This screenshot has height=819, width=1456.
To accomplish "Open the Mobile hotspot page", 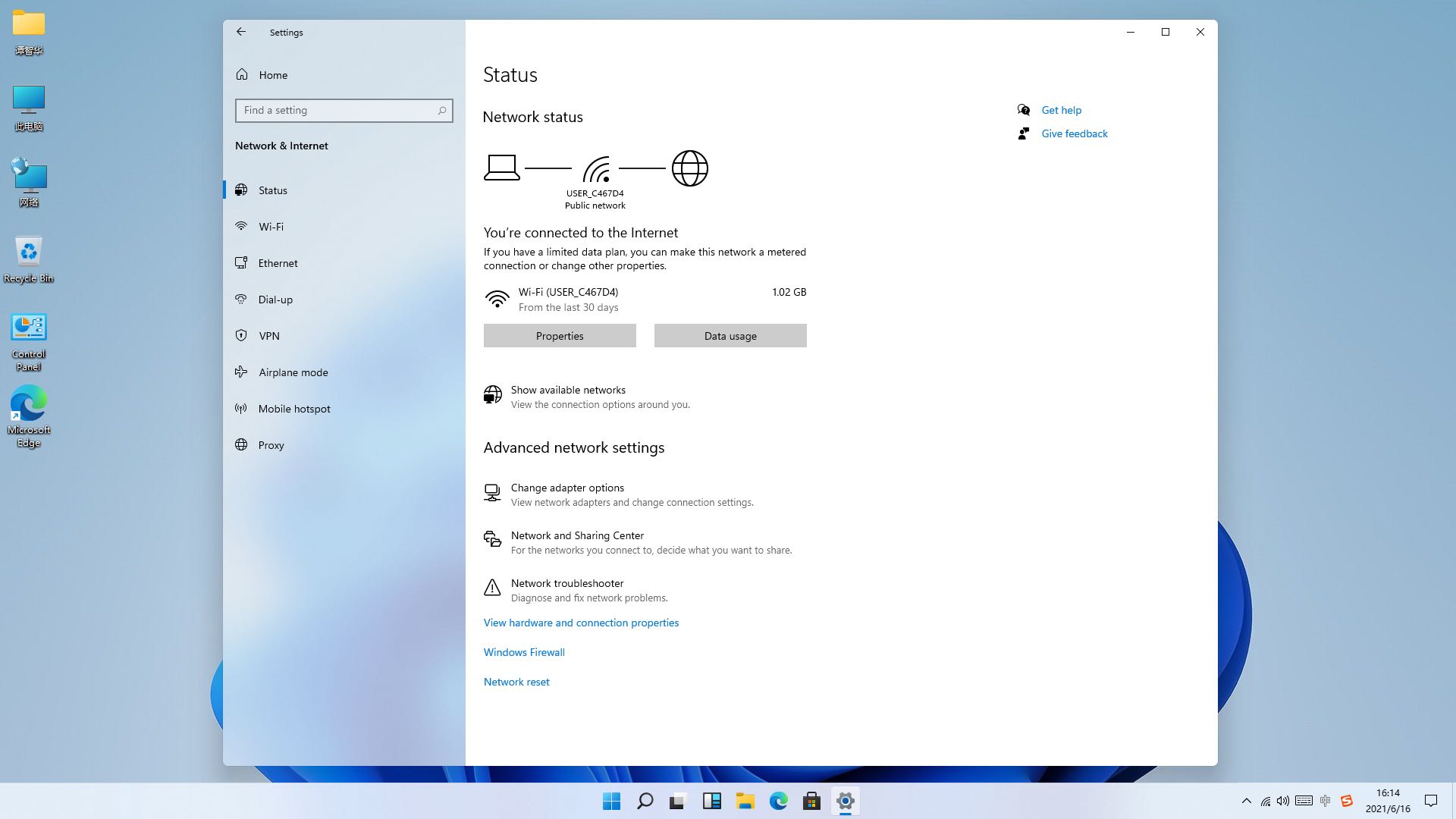I will pyautogui.click(x=293, y=409).
